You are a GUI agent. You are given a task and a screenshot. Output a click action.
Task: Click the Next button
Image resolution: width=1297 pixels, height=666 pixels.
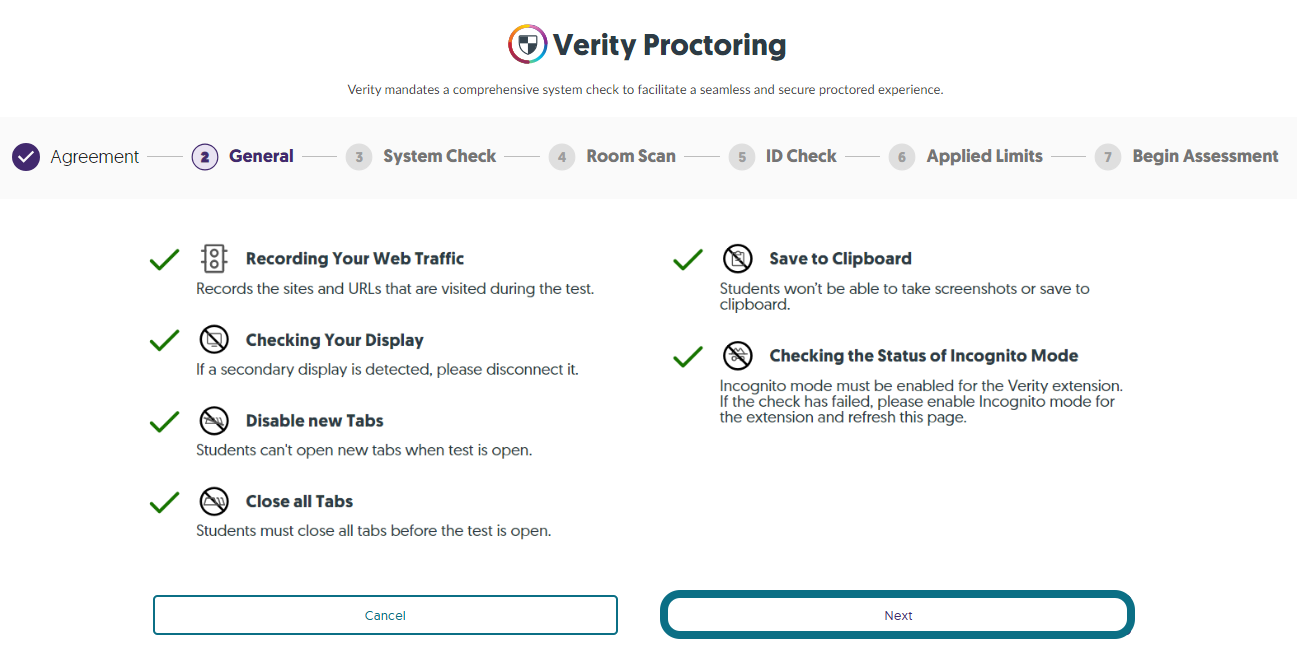(898, 615)
